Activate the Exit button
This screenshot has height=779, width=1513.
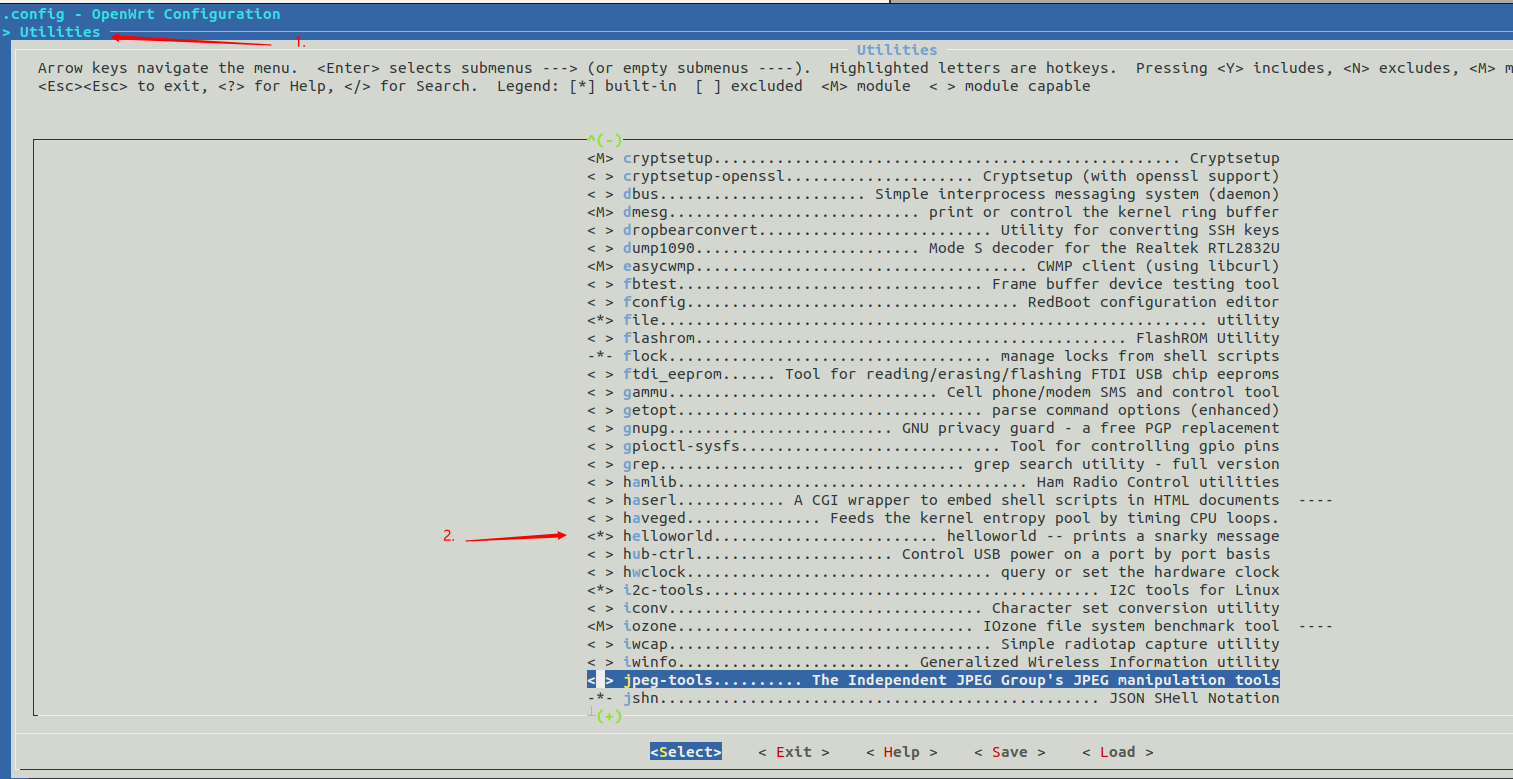click(794, 751)
